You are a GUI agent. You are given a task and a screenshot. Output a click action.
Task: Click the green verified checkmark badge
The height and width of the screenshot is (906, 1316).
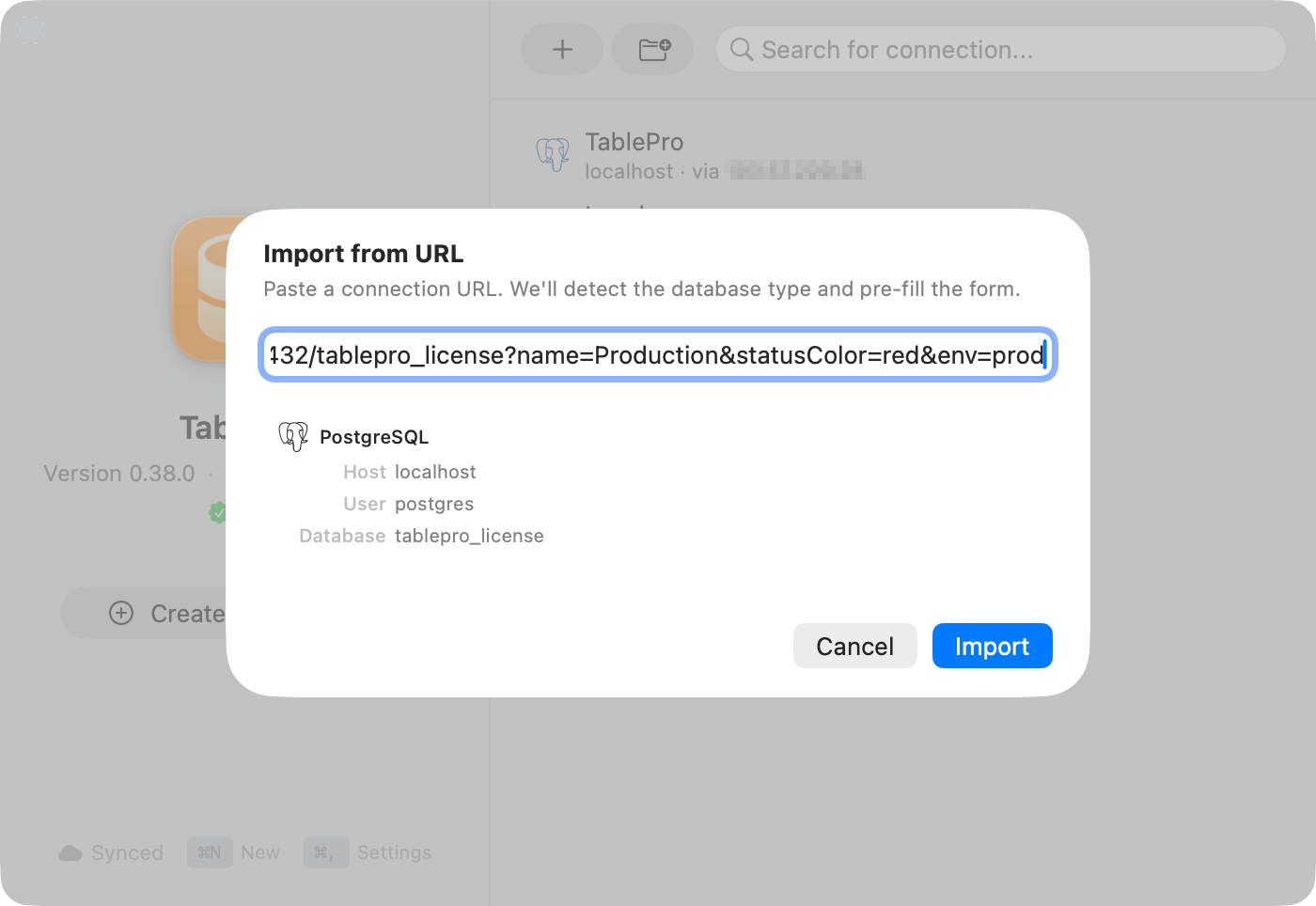coord(218,512)
